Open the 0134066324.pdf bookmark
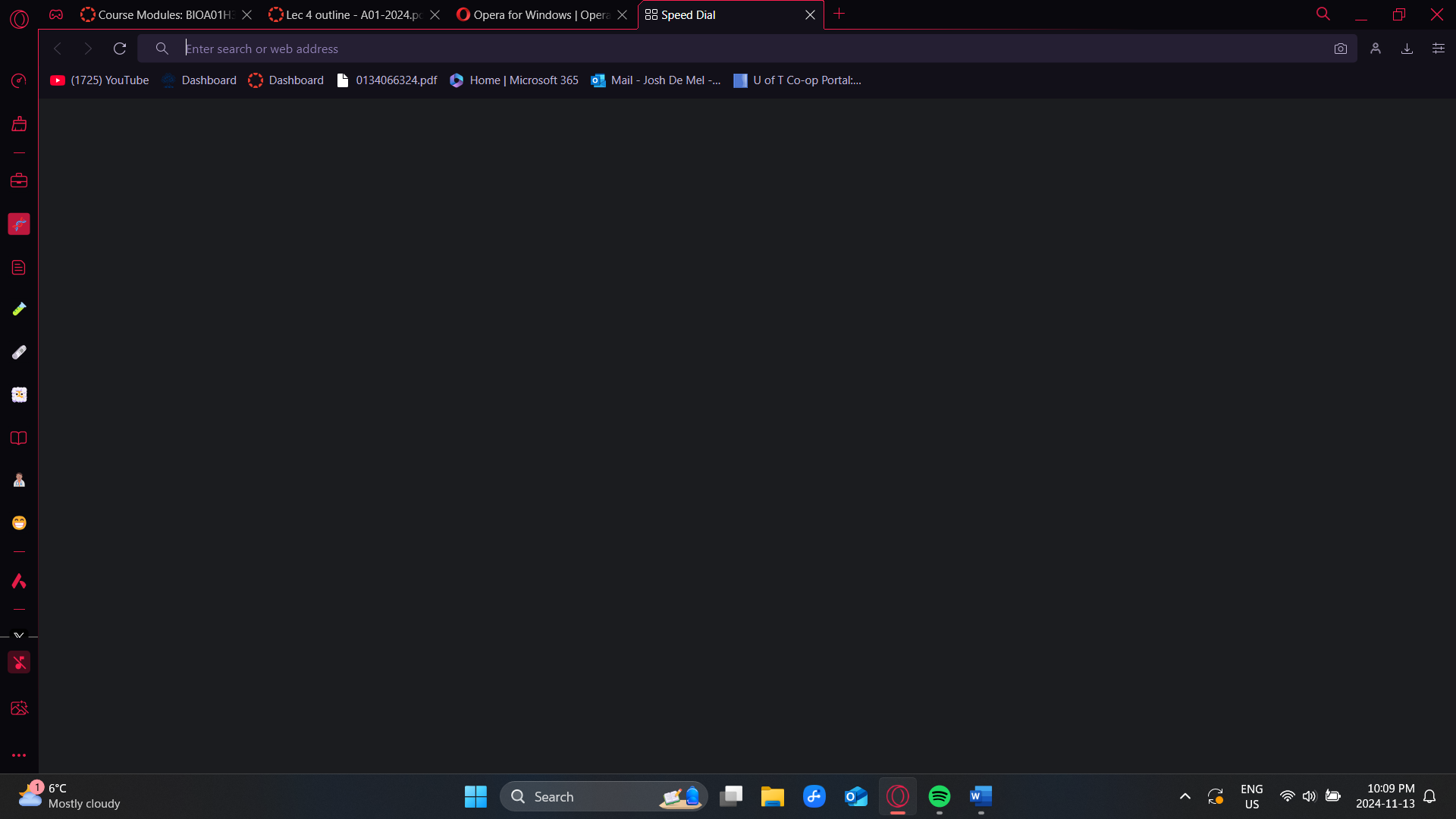1456x819 pixels. click(x=387, y=80)
